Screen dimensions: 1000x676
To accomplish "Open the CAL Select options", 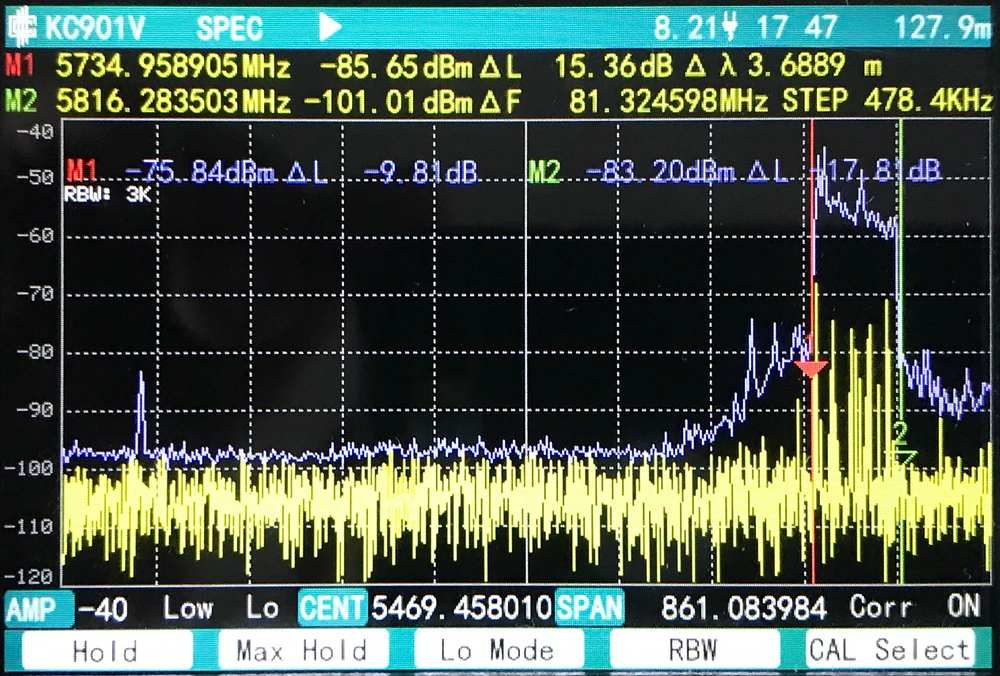I will [x=890, y=650].
